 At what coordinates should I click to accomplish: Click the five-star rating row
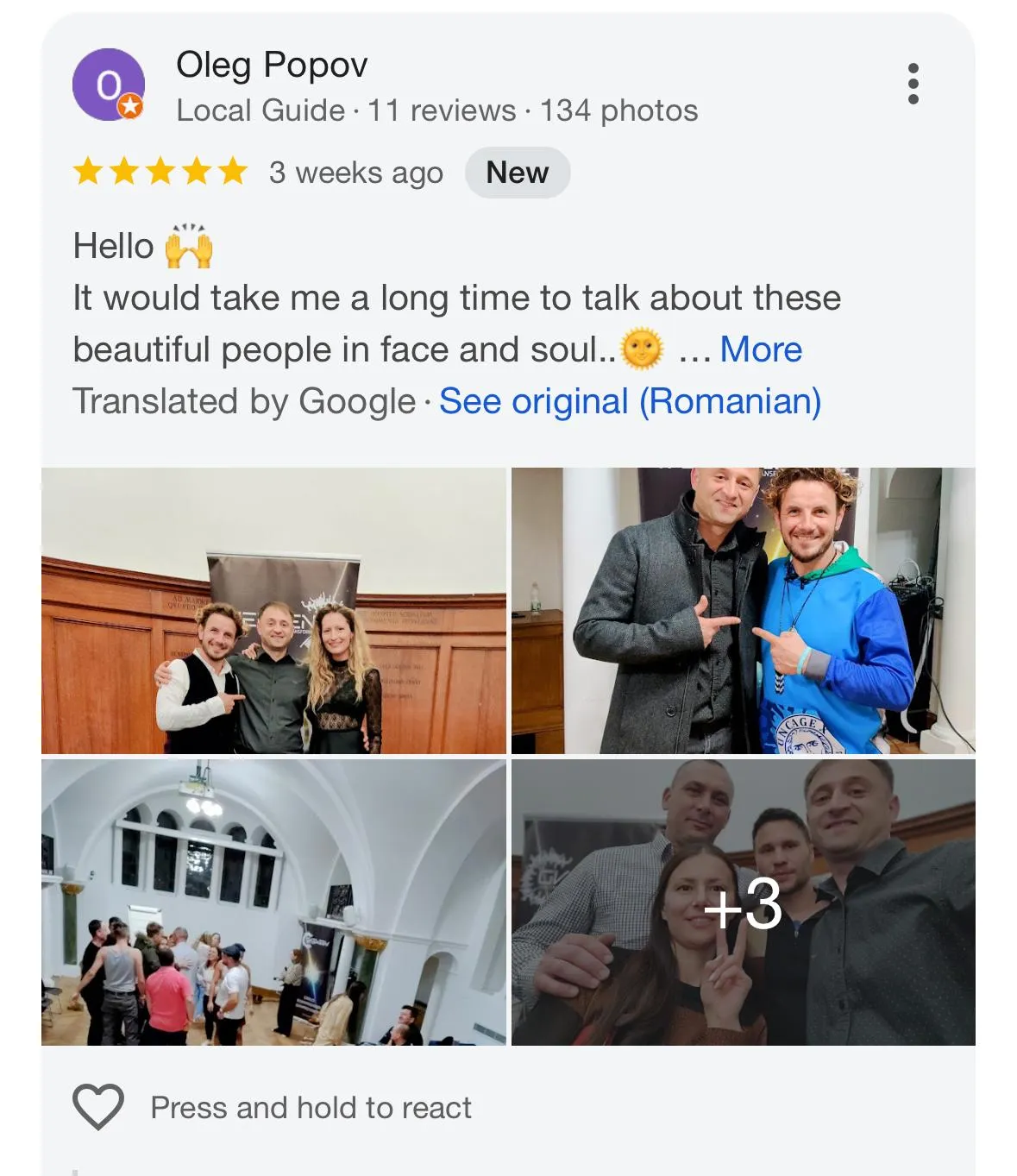coord(161,172)
